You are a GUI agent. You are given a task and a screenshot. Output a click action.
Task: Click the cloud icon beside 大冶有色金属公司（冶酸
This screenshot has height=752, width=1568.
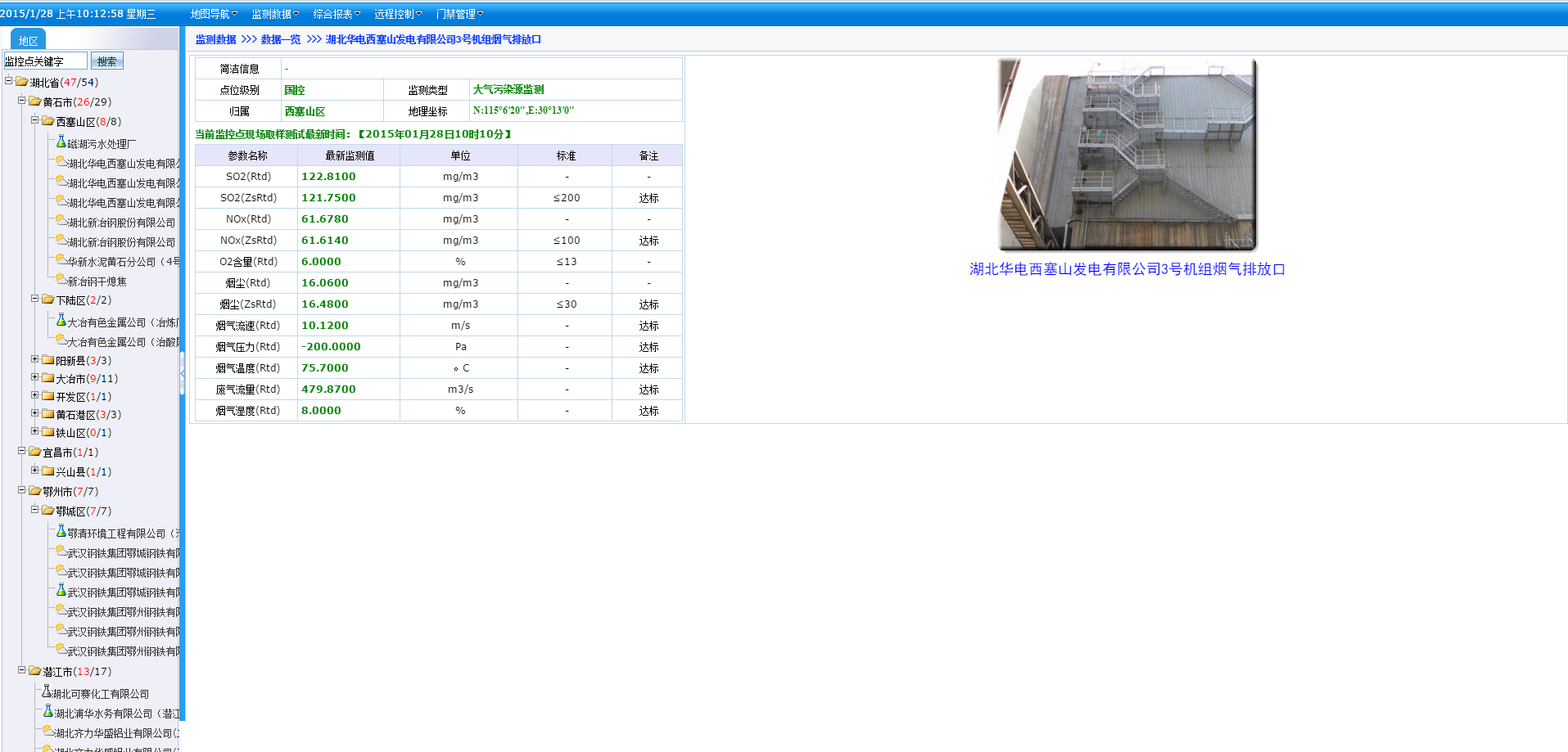tap(61, 340)
